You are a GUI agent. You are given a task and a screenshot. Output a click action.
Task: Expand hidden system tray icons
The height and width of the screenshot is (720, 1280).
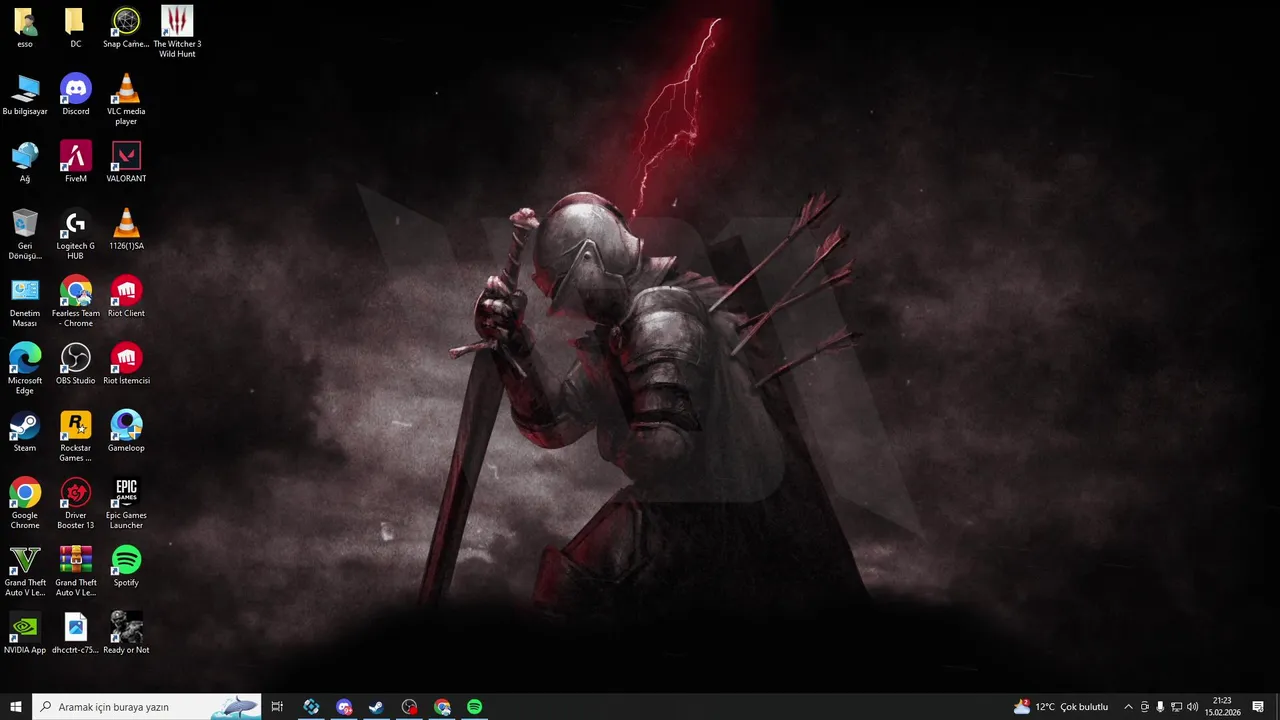[x=1128, y=707]
